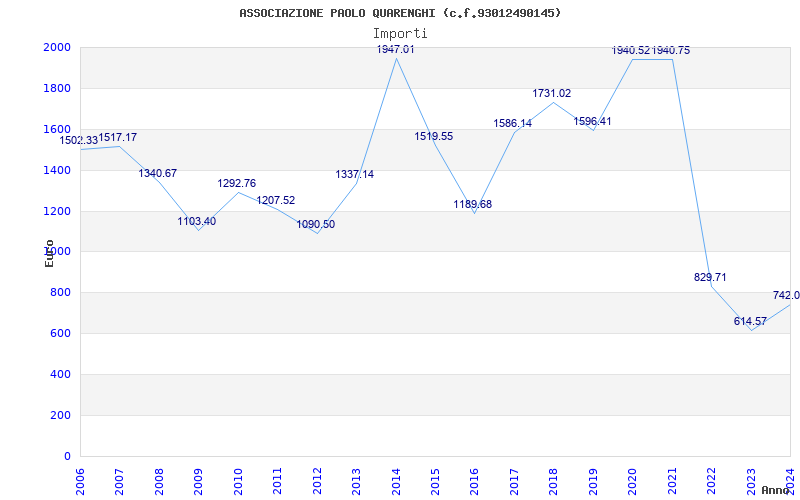Click the data label 1207.52
This screenshot has width=800, height=500.
pos(276,201)
